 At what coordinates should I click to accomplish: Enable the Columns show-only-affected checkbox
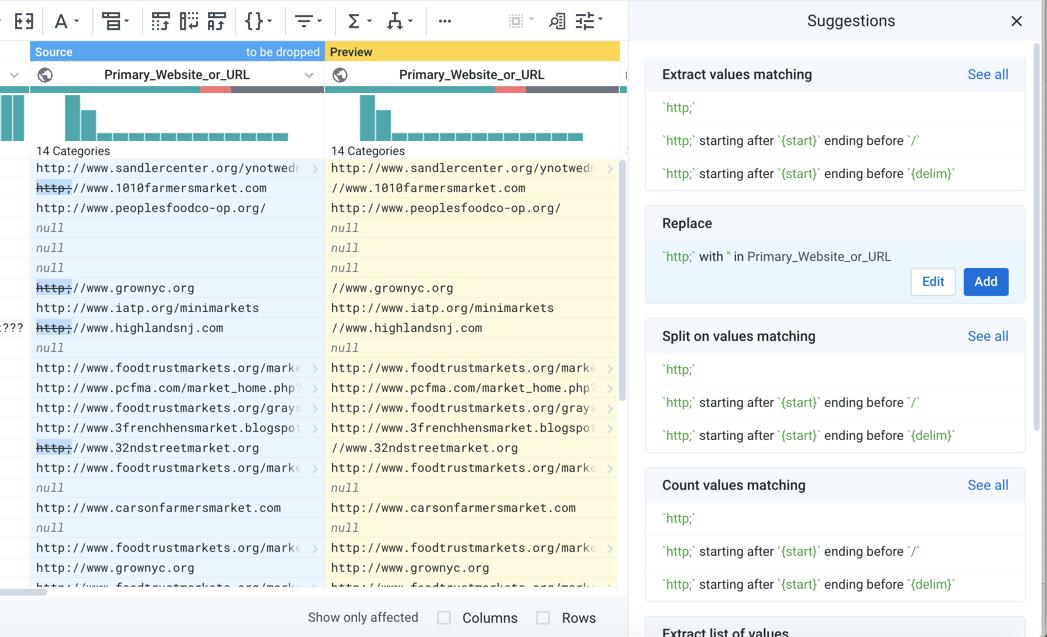444,618
